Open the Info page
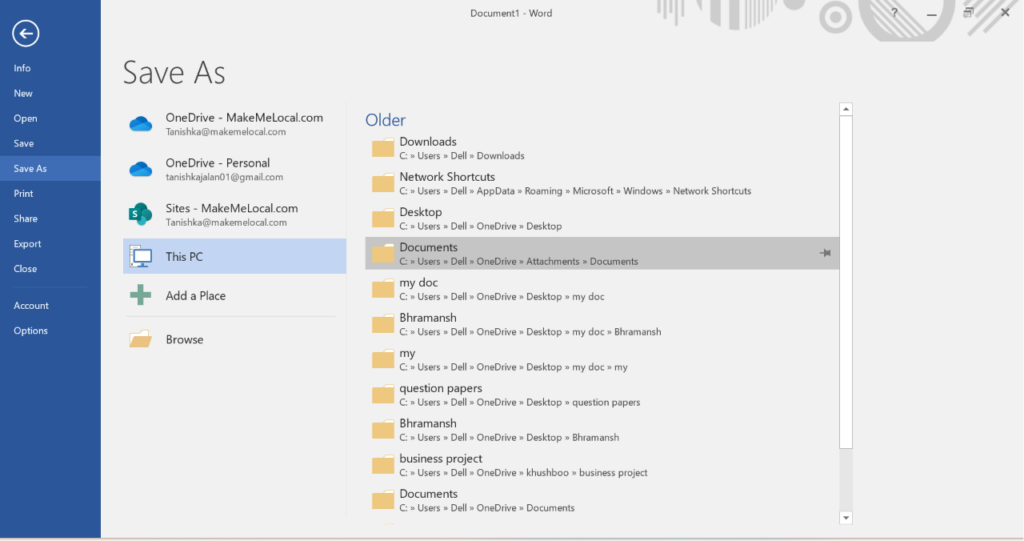 pos(50,68)
